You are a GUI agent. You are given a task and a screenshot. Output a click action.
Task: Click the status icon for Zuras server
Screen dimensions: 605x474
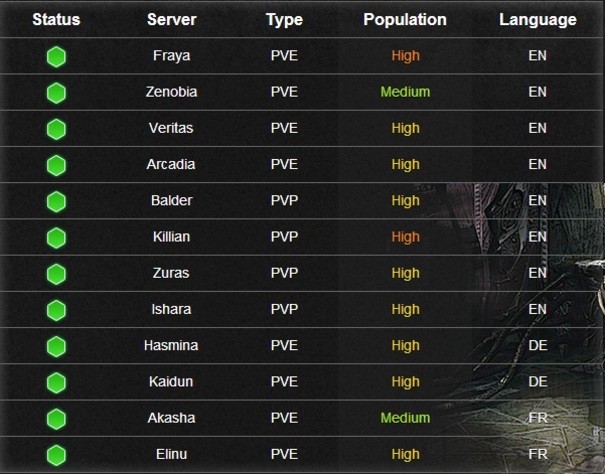tap(56, 274)
